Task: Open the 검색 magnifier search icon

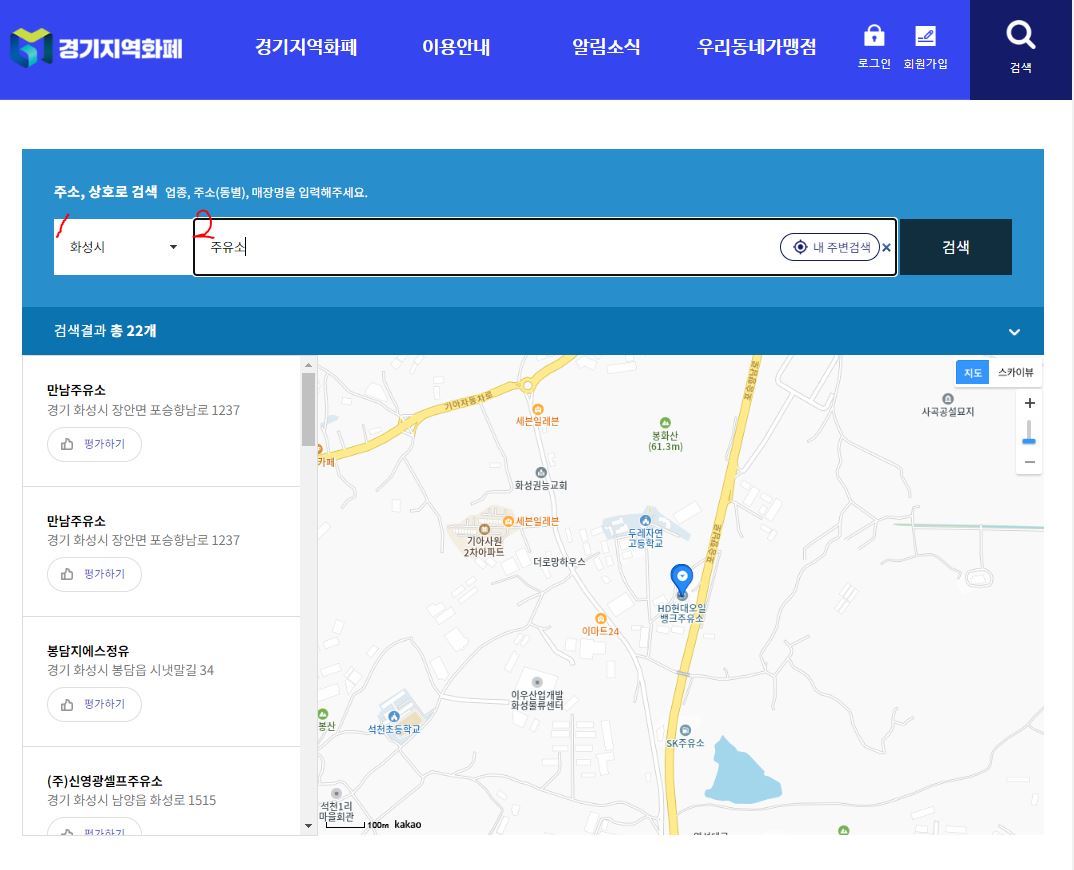Action: [x=1020, y=38]
